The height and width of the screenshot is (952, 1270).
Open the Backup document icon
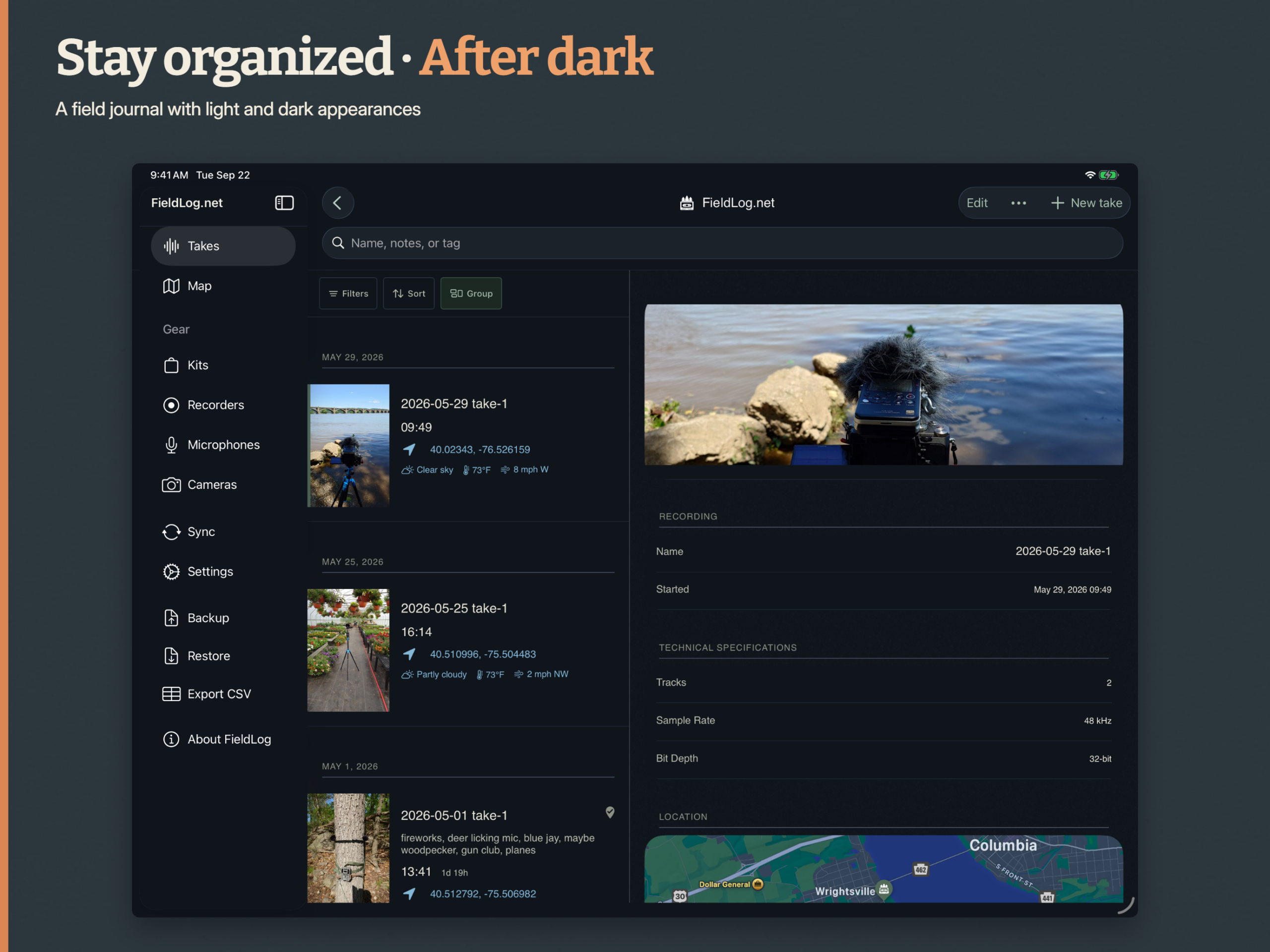pyautogui.click(x=171, y=618)
